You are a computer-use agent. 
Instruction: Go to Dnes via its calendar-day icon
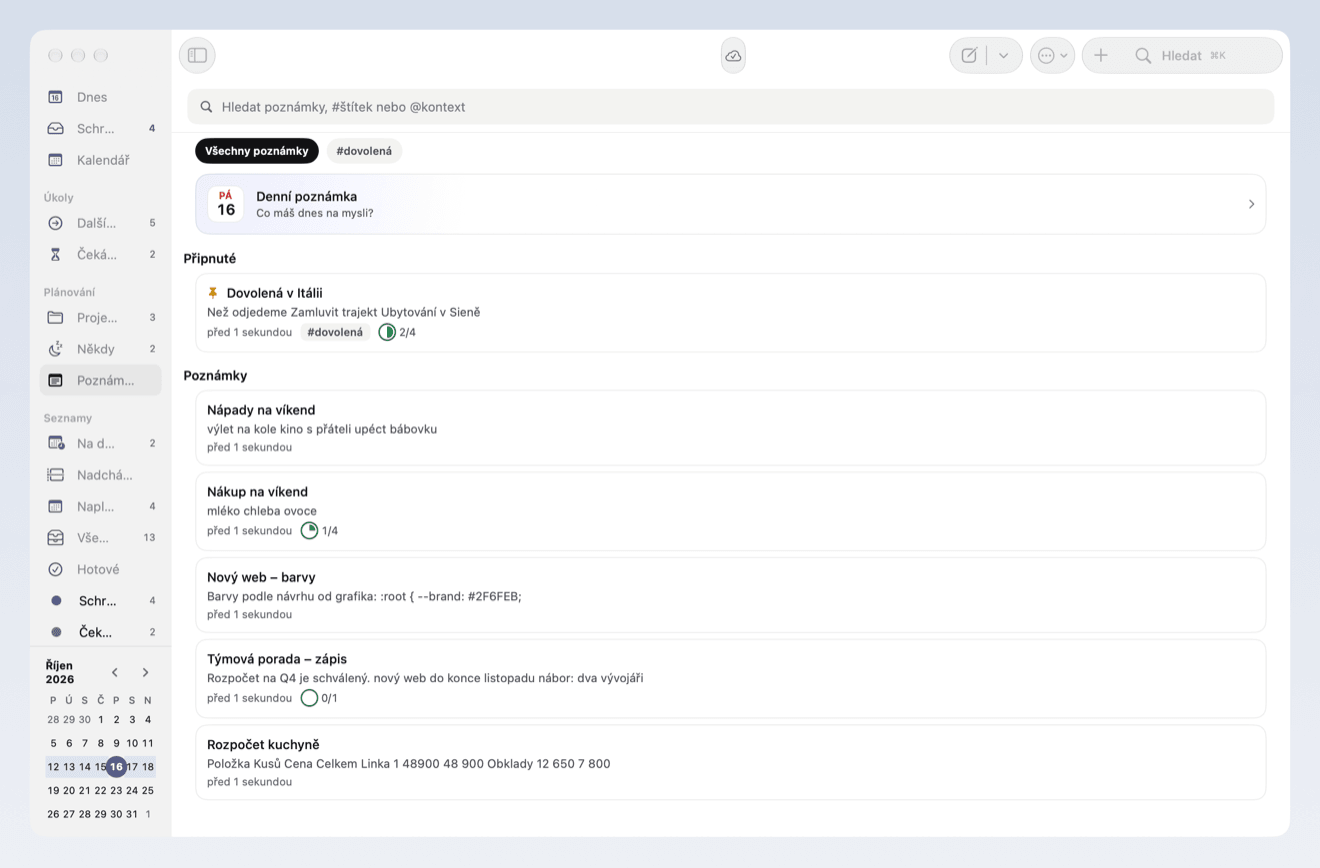tap(56, 97)
